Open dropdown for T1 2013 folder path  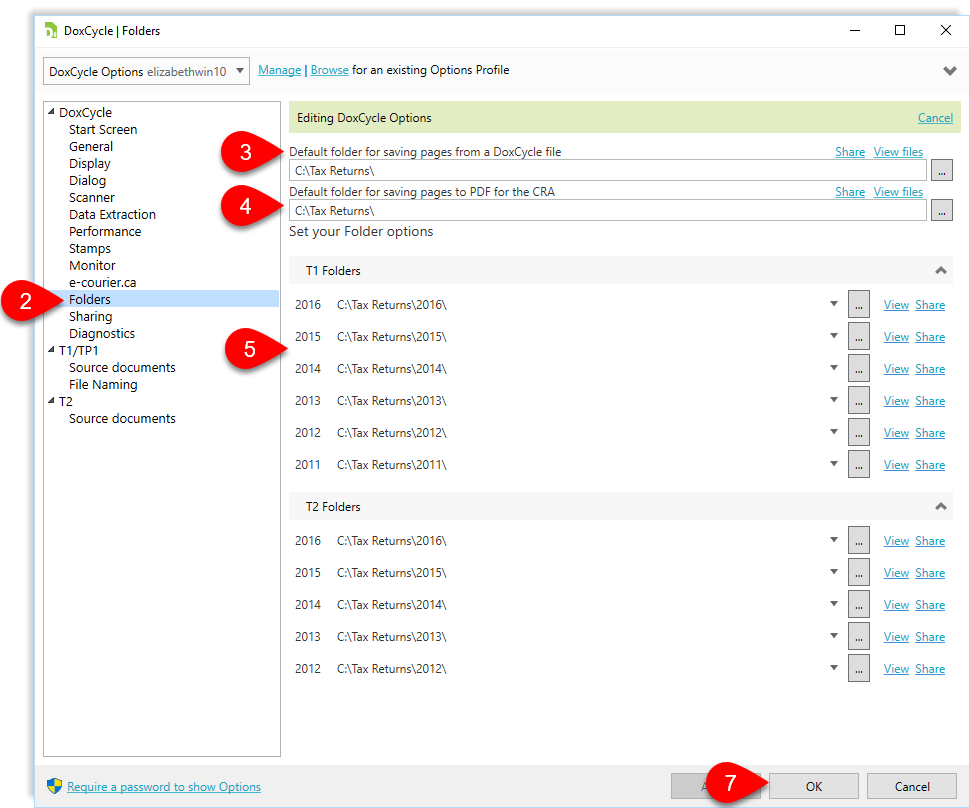[834, 400]
